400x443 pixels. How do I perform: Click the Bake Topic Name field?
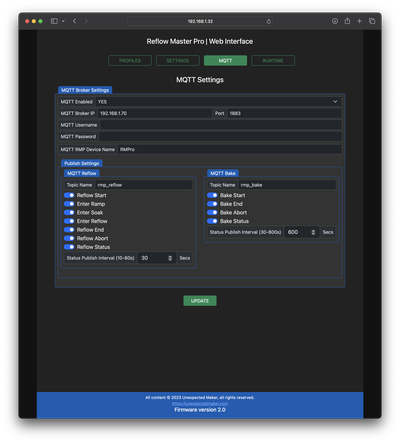(x=287, y=185)
